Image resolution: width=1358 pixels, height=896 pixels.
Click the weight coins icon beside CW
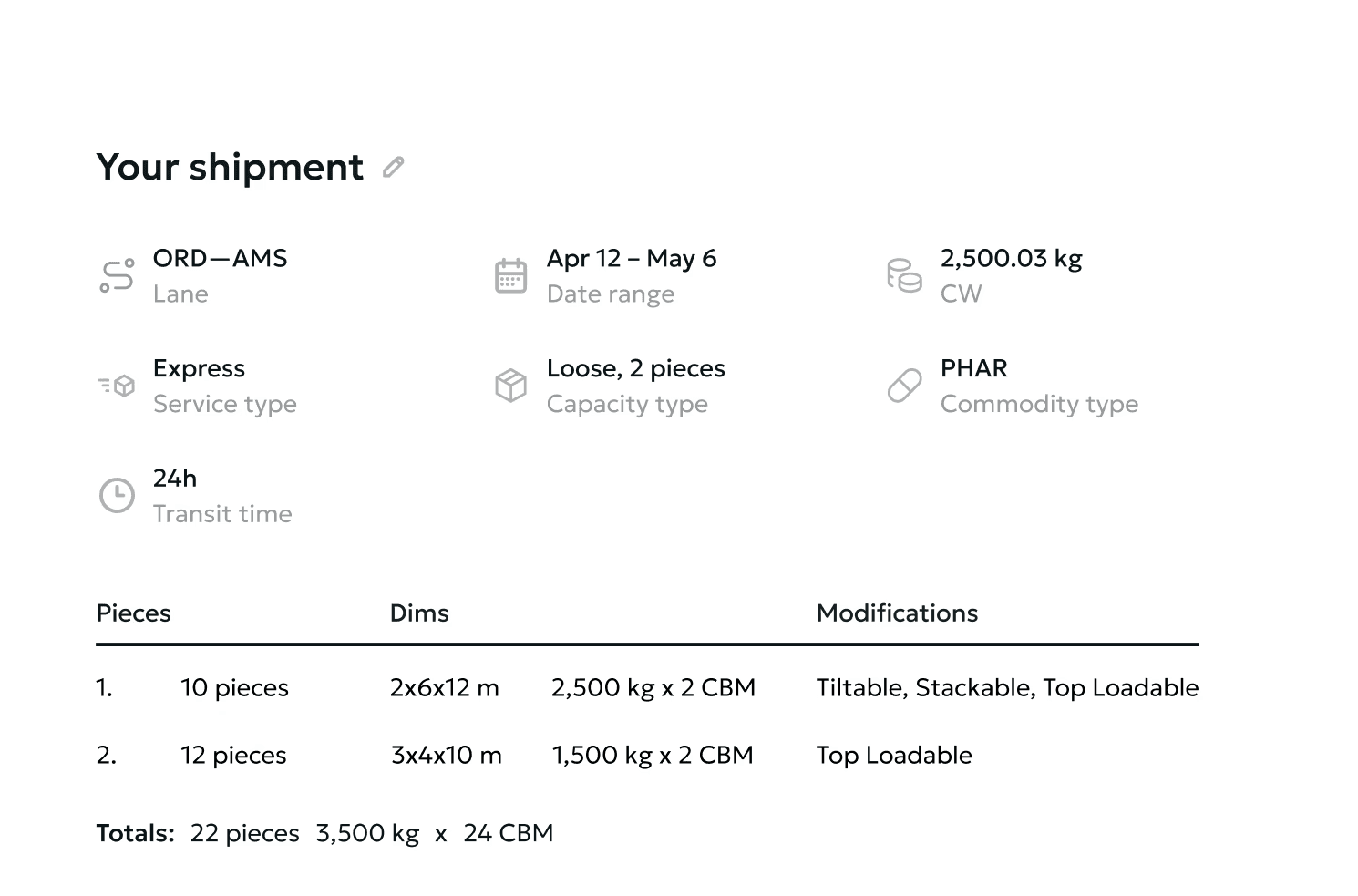pos(904,275)
